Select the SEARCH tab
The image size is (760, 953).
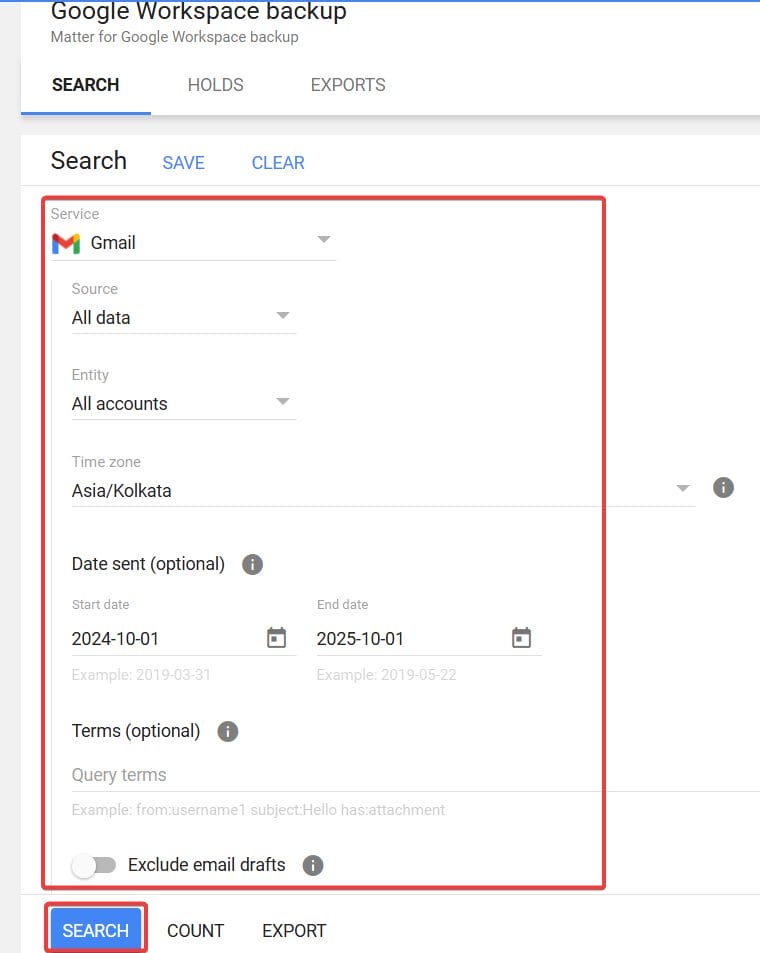pyautogui.click(x=85, y=85)
